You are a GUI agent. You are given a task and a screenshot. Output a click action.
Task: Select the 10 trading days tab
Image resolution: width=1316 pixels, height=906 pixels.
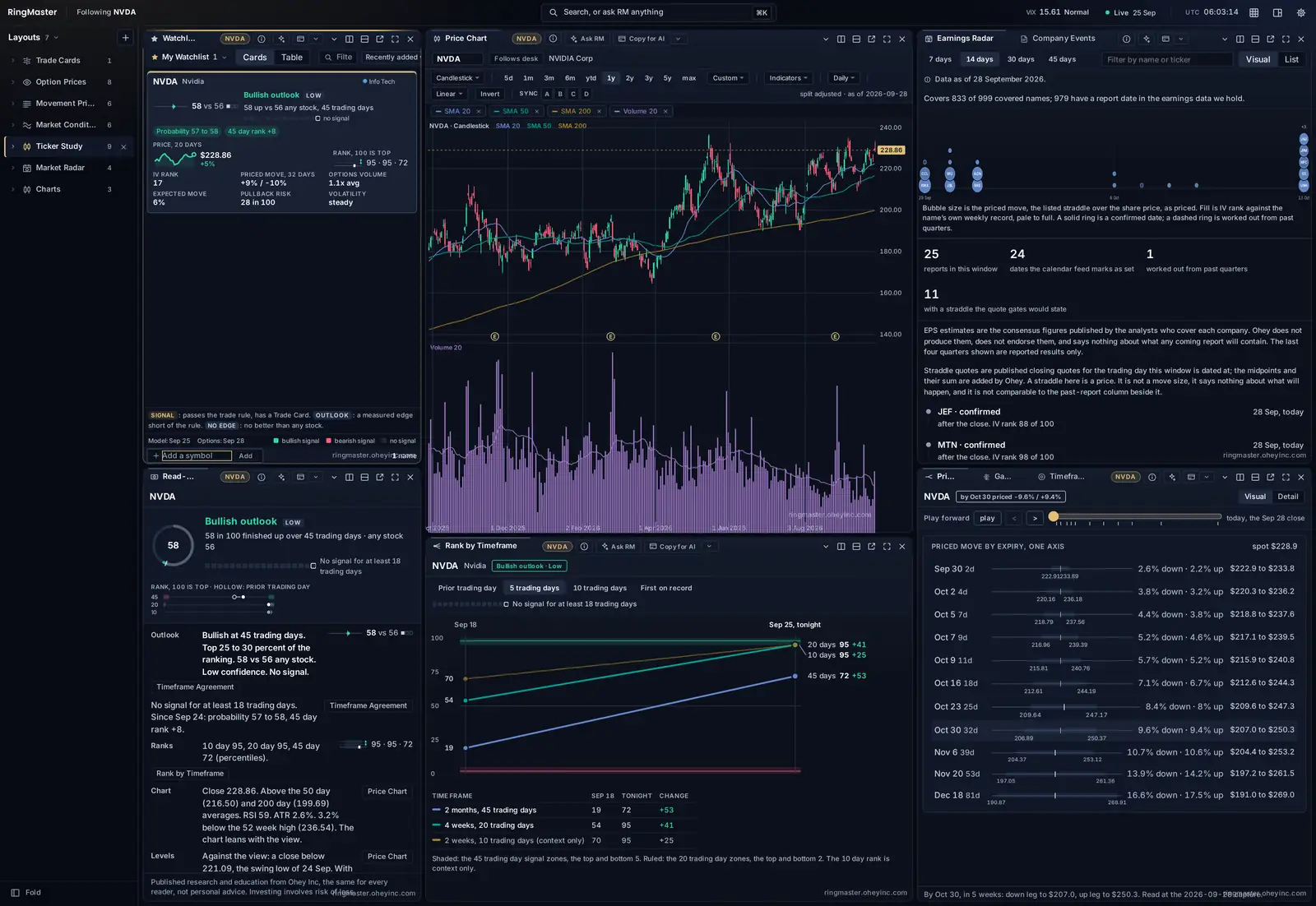point(600,588)
